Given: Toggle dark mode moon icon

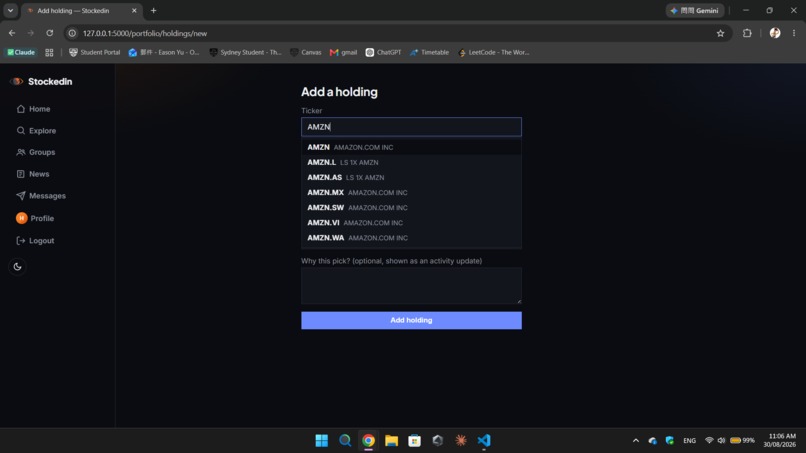Looking at the screenshot, I should coord(17,266).
